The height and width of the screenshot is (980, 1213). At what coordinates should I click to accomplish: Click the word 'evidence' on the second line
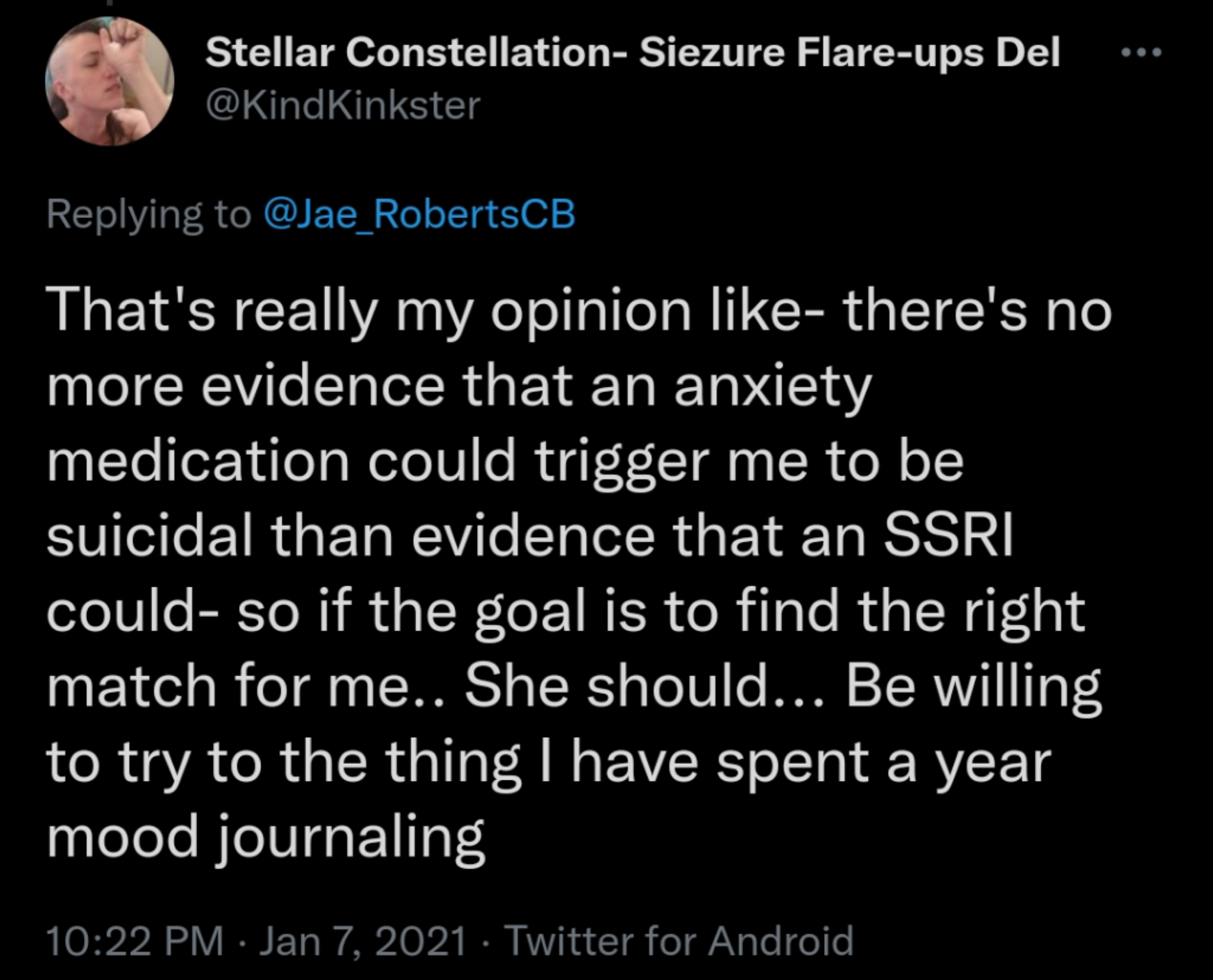[323, 387]
